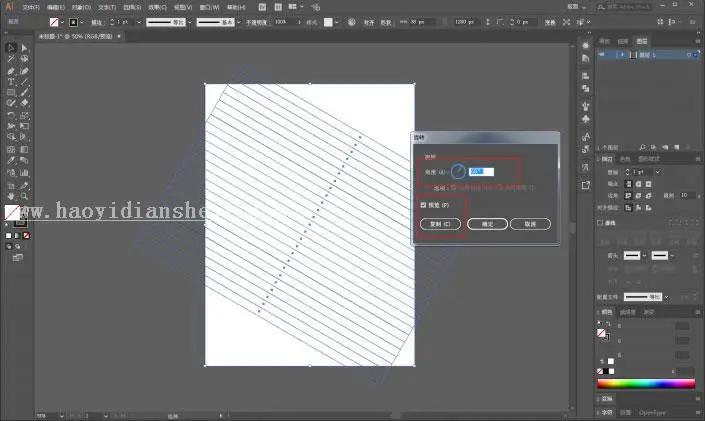This screenshot has height=421, width=705.
Task: Pick the Blend tool
Action: click(24, 161)
